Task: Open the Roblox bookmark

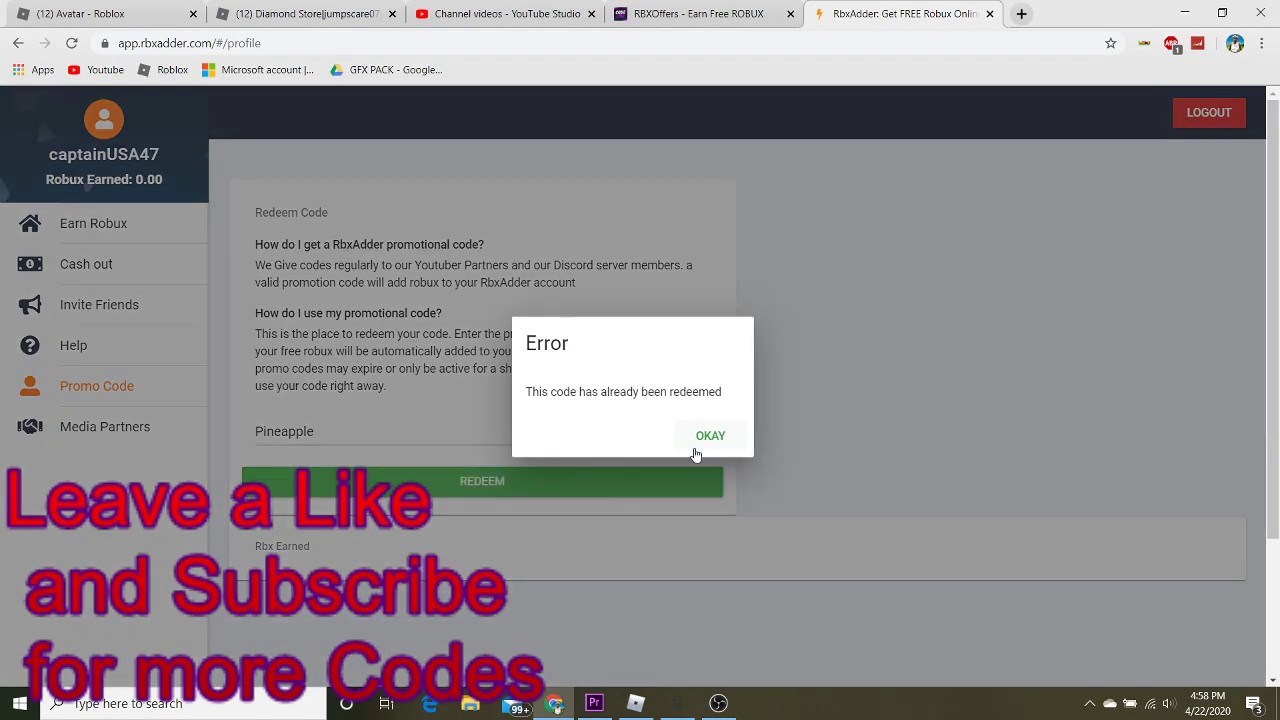Action: [x=162, y=70]
